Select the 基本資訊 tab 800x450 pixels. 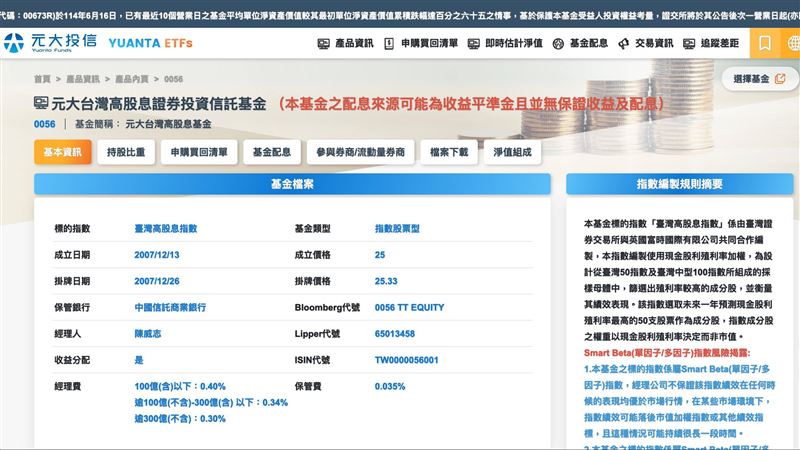point(63,152)
